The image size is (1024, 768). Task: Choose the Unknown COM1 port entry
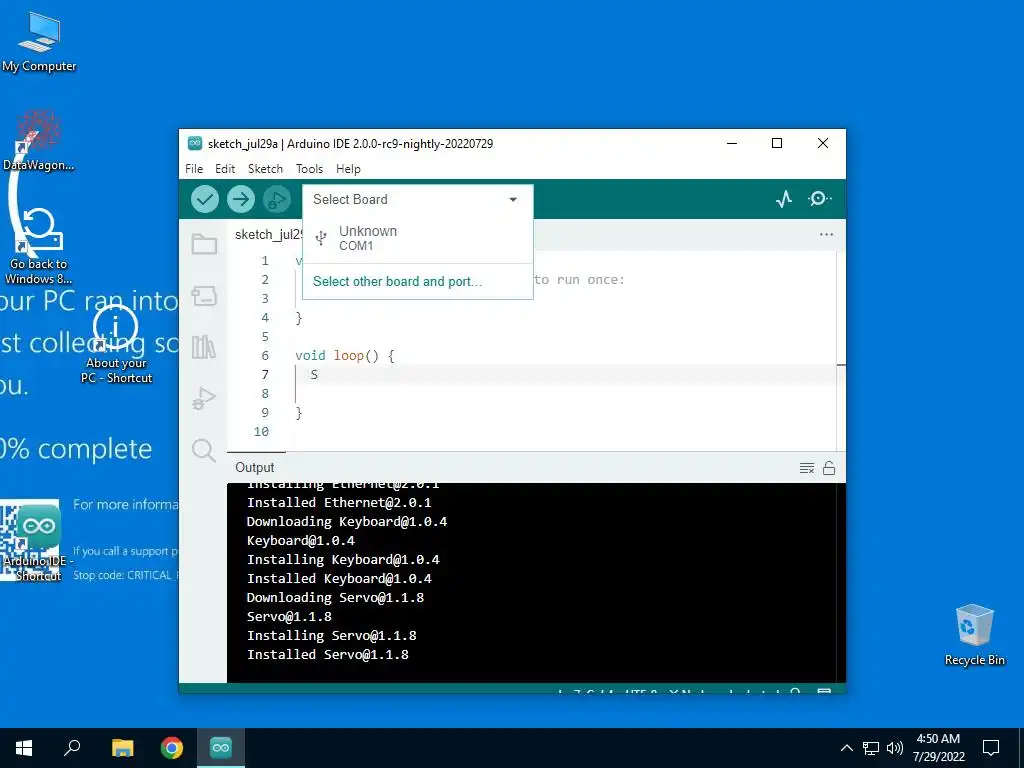click(x=418, y=238)
